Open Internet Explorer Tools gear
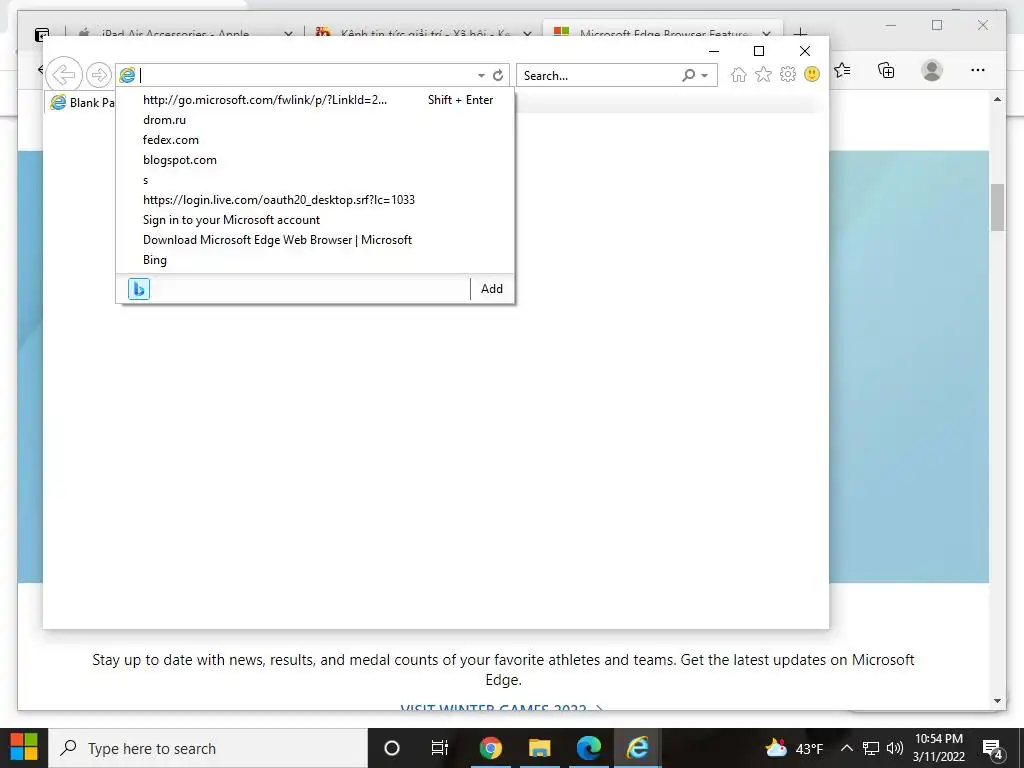The image size is (1024, 768). click(788, 74)
